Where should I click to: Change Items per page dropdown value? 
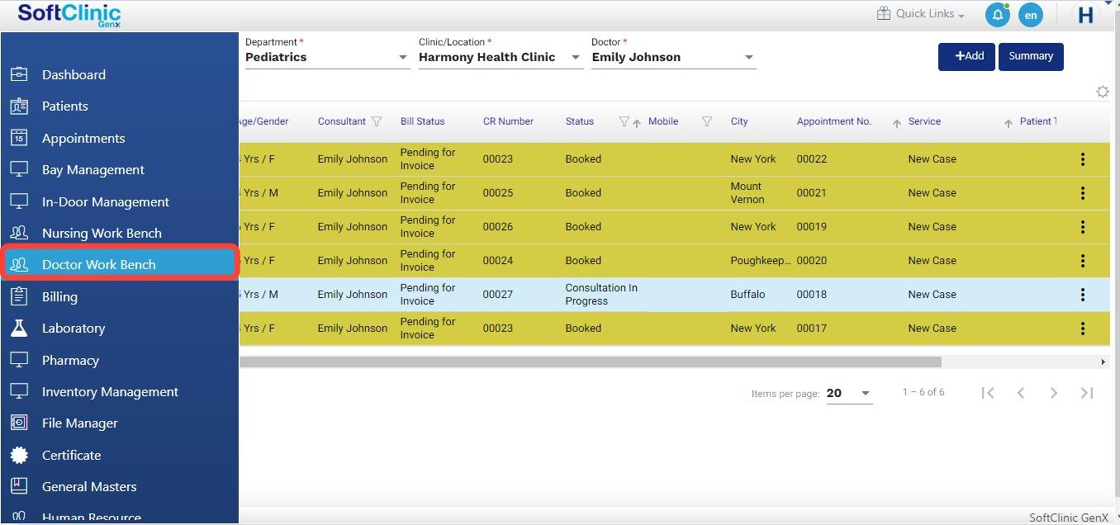tap(865, 394)
